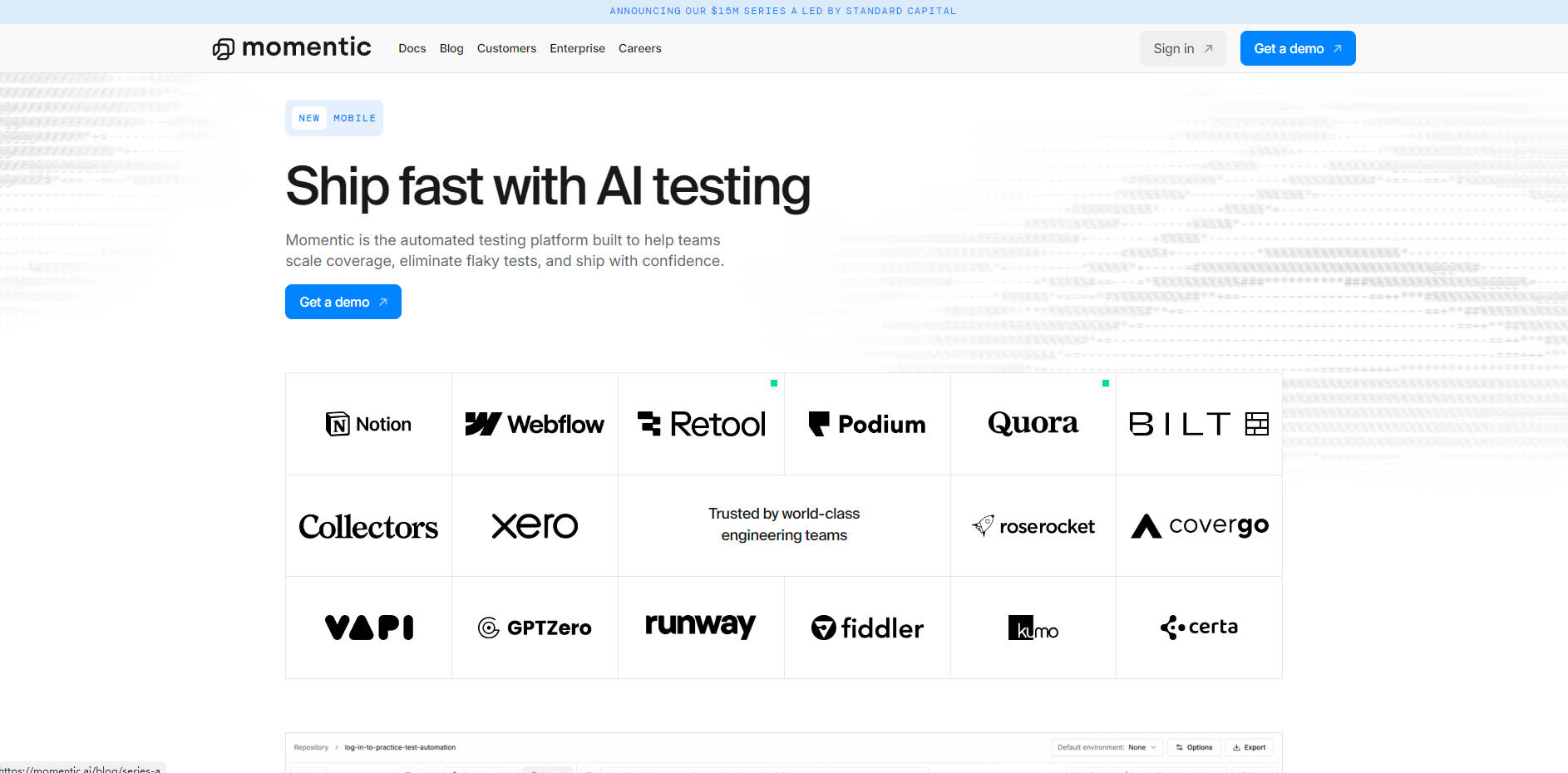The image size is (1568, 773).
Task: Open the Docs menu item
Action: tap(412, 48)
